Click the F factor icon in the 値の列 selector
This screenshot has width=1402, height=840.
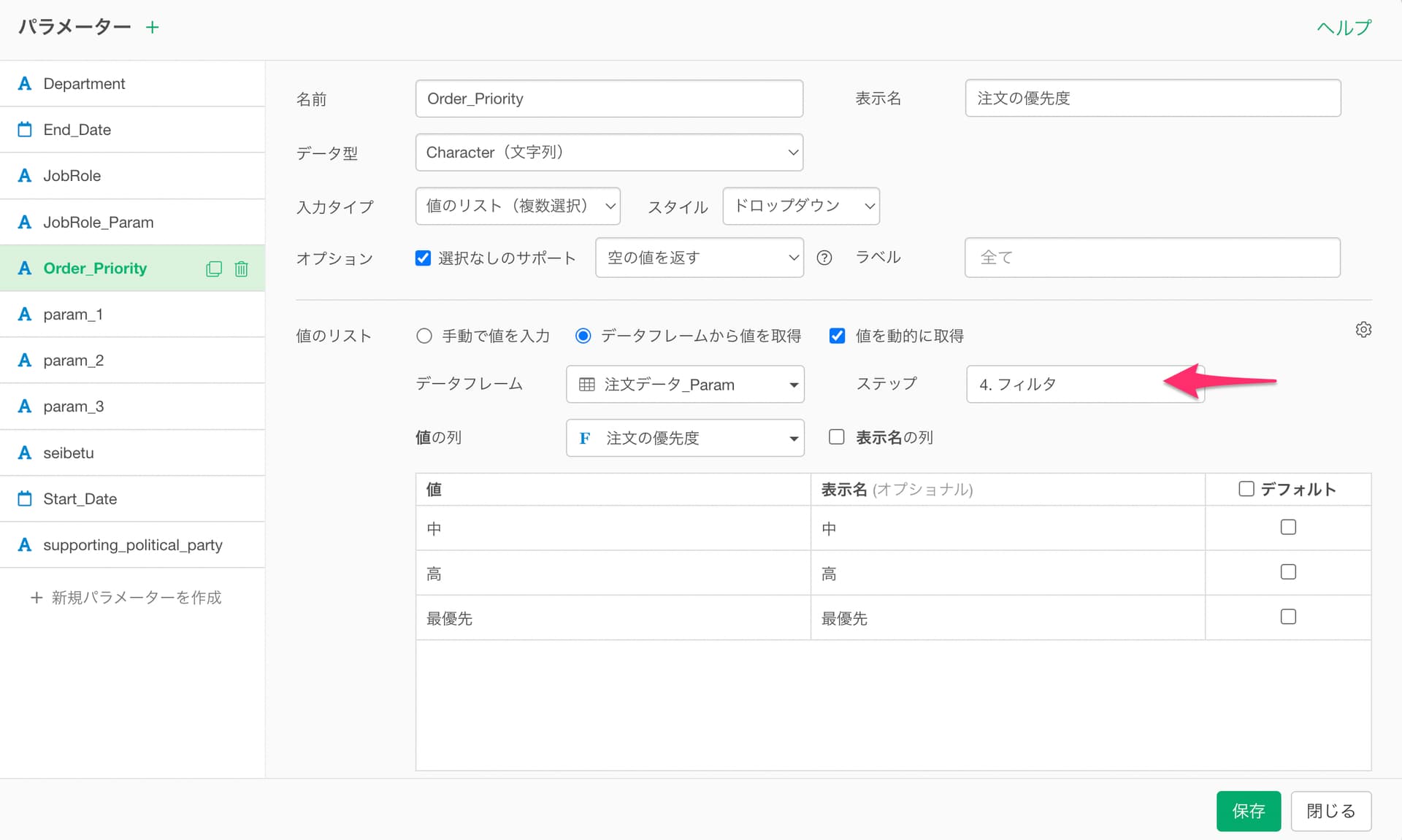pos(585,438)
